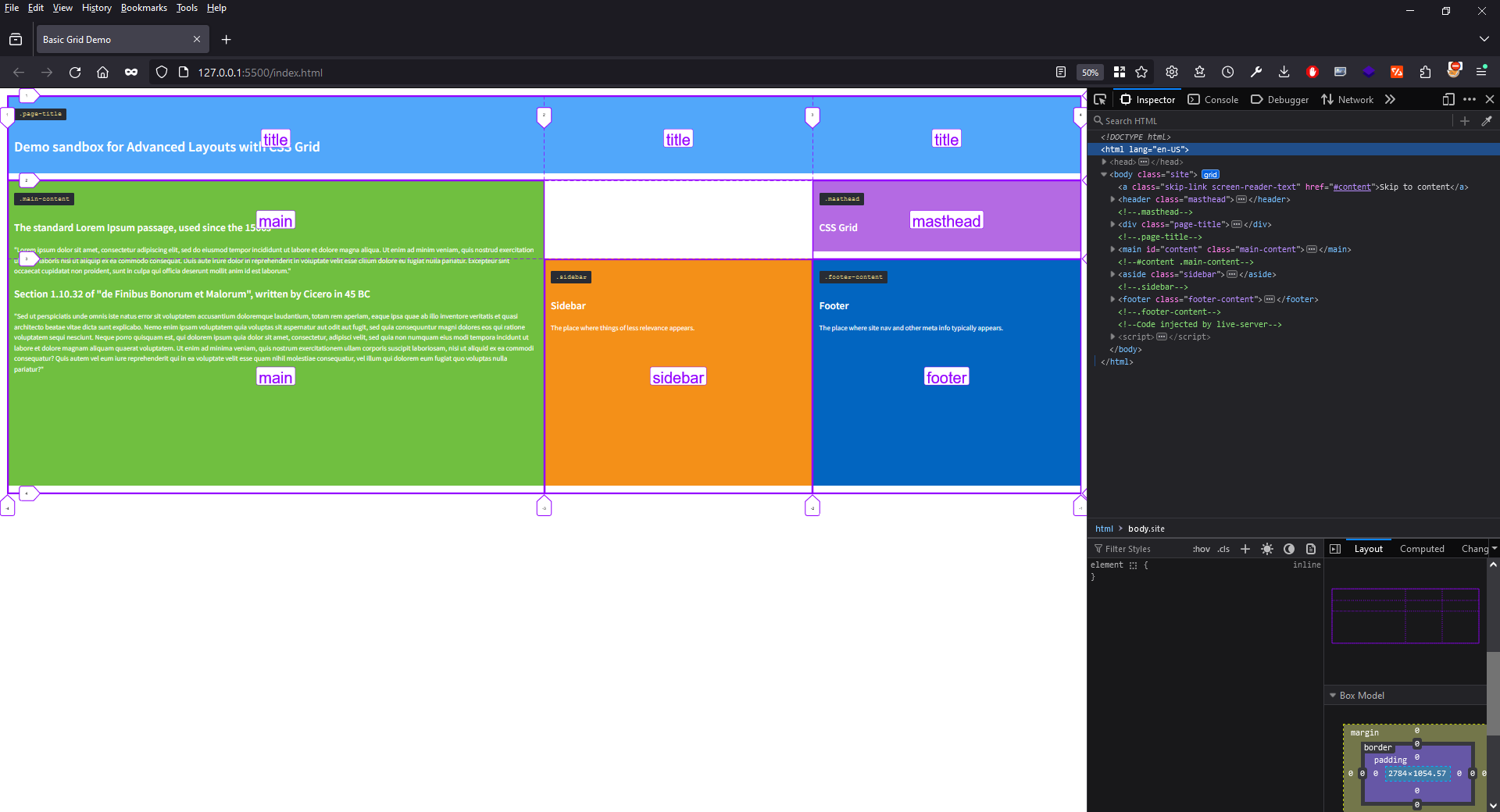
Task: Switch to the Debugger tab
Action: pos(1280,99)
